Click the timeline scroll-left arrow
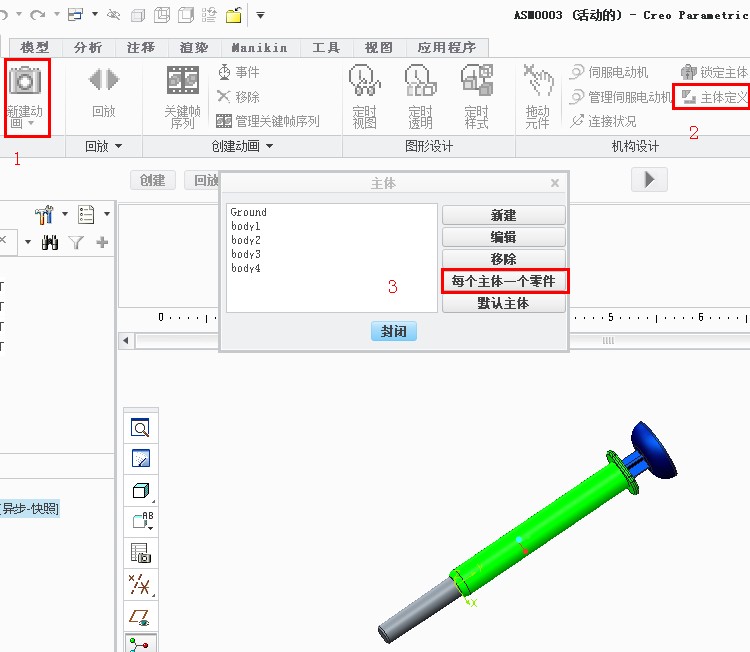This screenshot has height=652, width=750. point(126,341)
